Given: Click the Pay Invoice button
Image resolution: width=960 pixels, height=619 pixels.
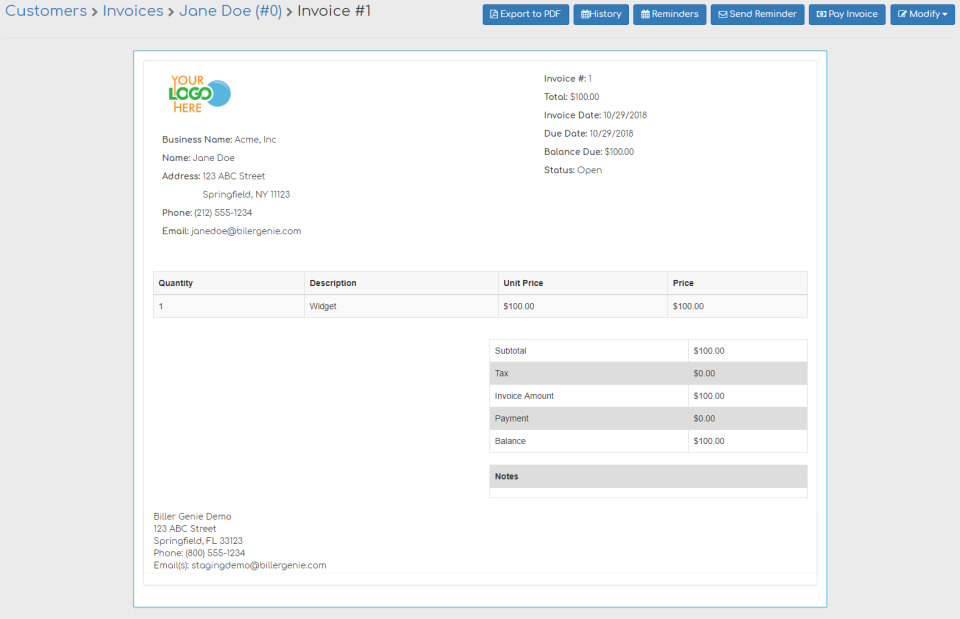Looking at the screenshot, I should click(846, 15).
